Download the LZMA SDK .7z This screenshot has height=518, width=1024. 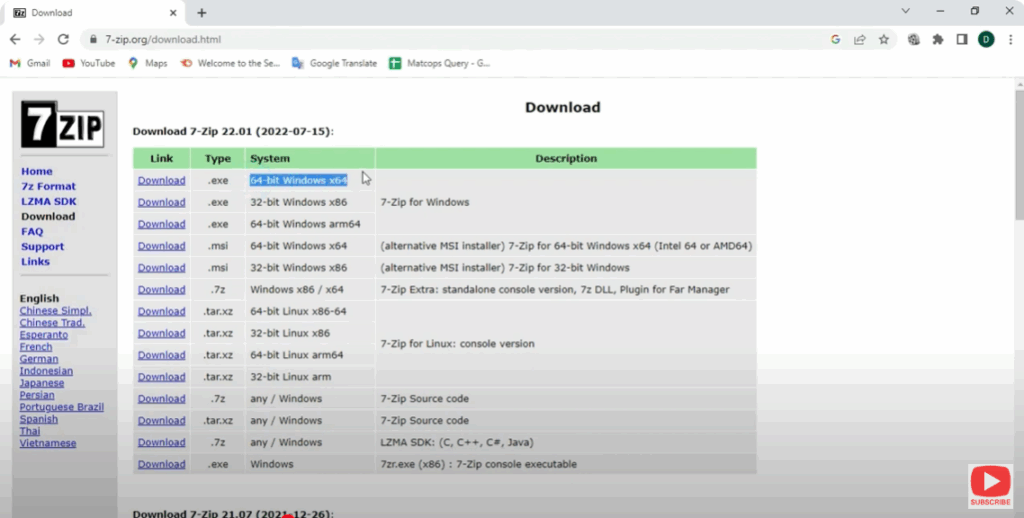click(x=161, y=442)
